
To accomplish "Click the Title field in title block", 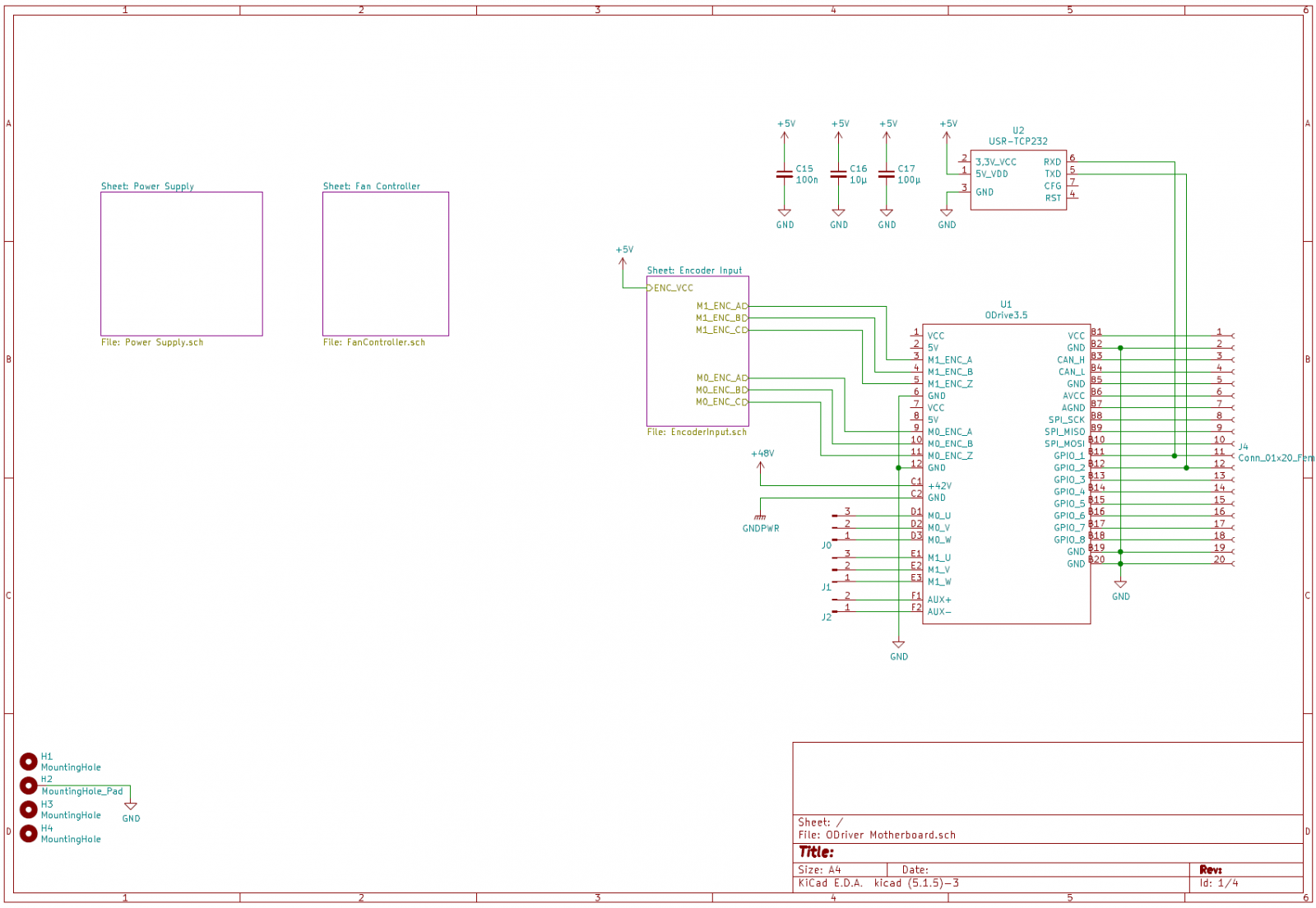I will tap(817, 852).
